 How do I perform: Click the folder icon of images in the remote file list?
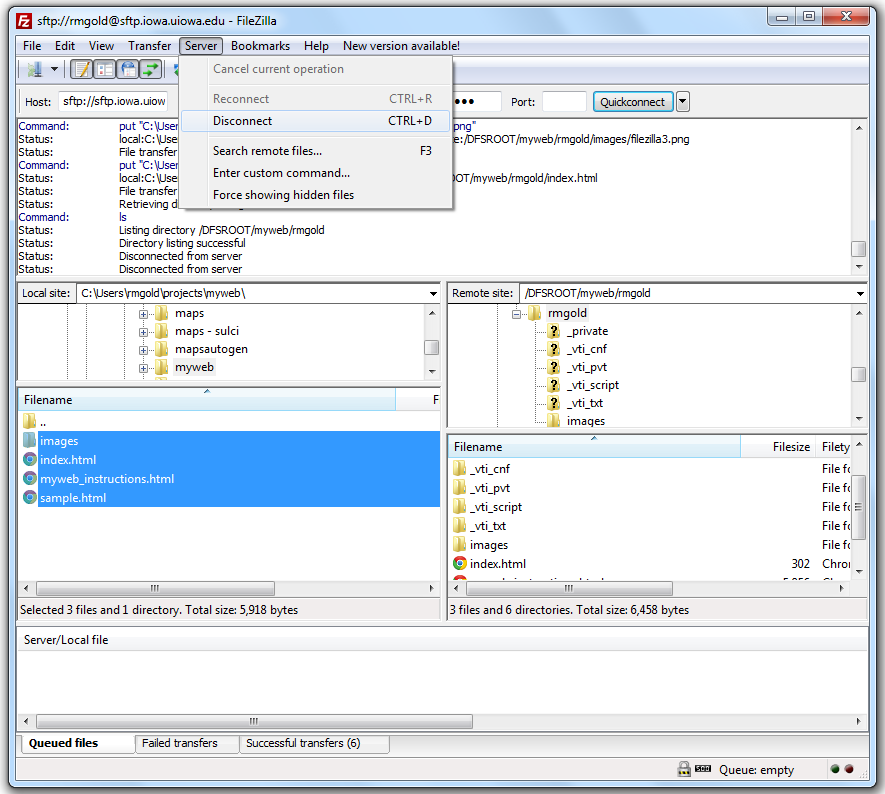[x=459, y=545]
